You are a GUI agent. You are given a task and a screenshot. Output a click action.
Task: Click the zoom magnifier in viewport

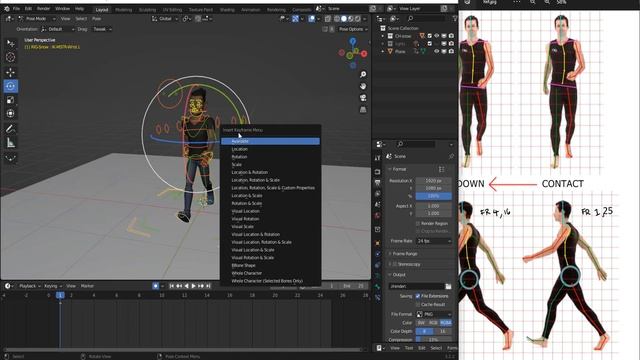click(x=363, y=74)
